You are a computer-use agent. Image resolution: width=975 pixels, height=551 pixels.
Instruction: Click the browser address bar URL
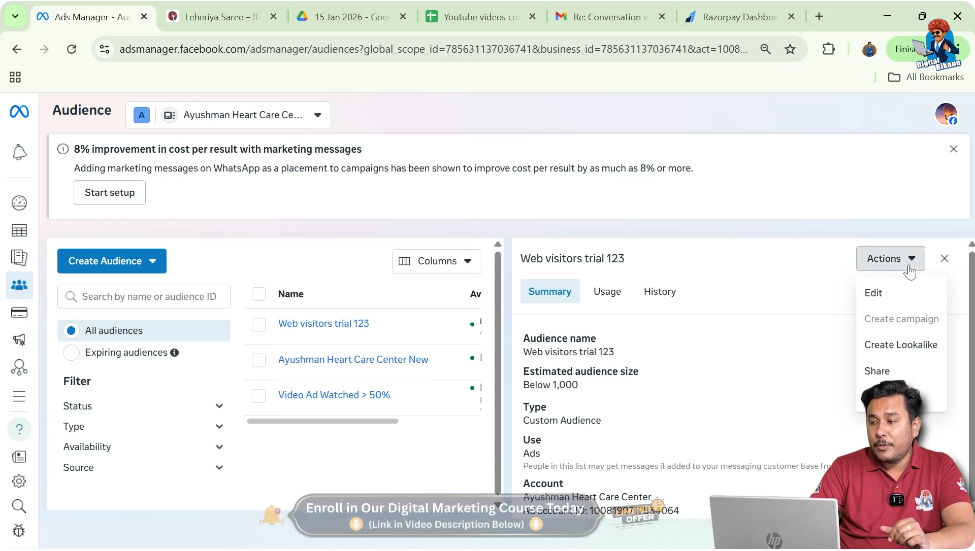[x=433, y=49]
